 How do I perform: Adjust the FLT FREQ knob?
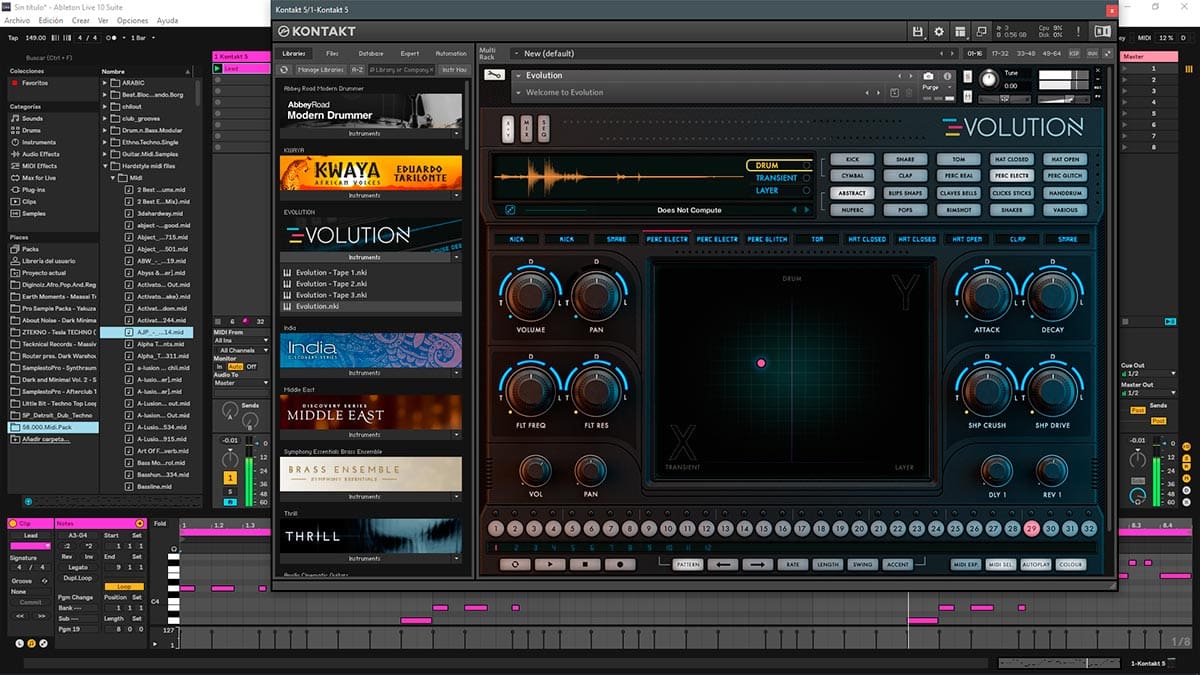530,392
